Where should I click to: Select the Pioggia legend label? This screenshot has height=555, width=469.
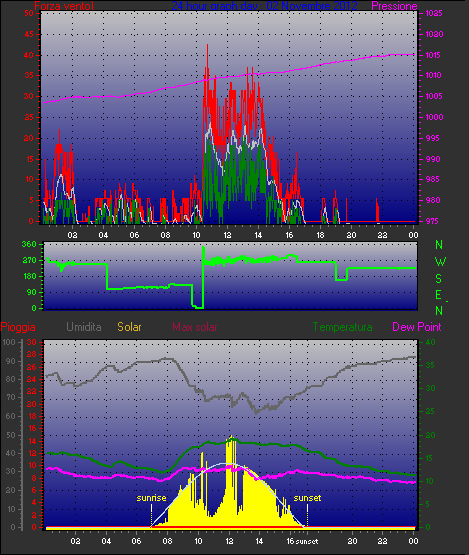pos(18,327)
